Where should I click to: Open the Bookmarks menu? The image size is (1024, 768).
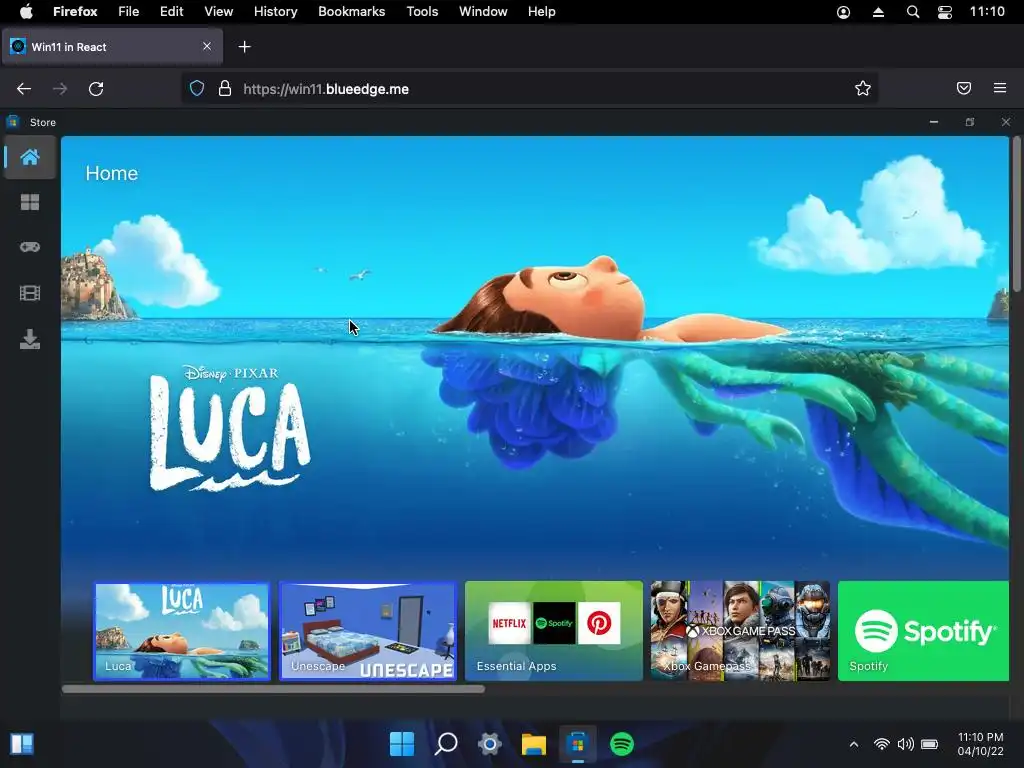[x=351, y=12]
